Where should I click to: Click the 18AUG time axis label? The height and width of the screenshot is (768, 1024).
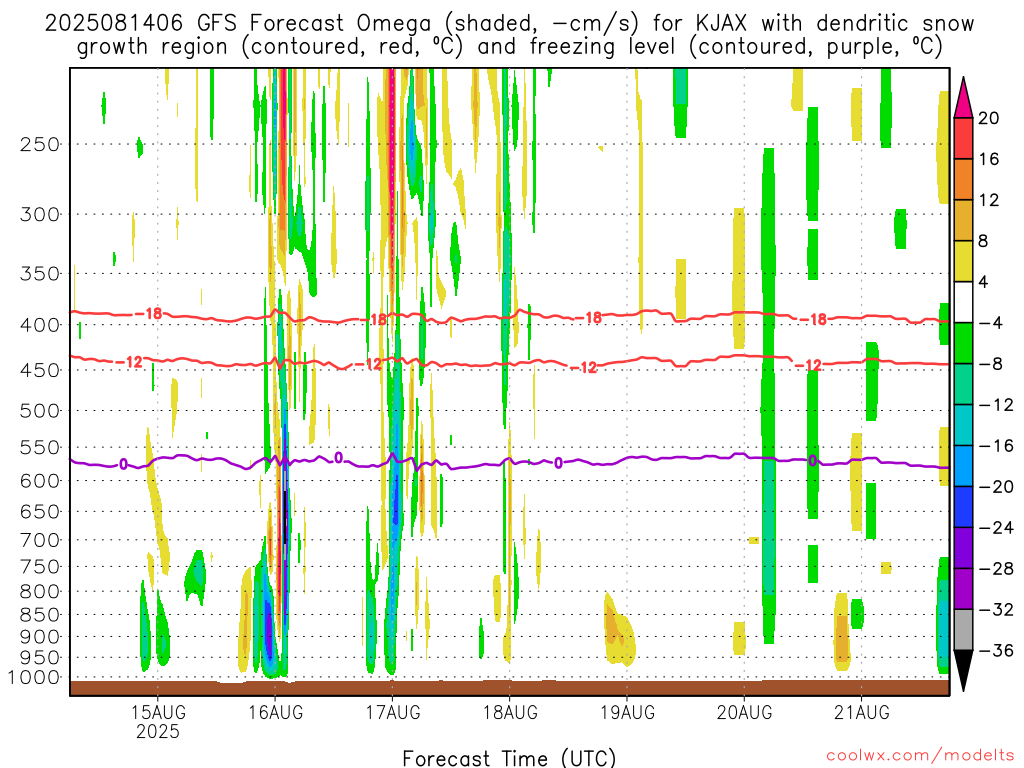pyautogui.click(x=510, y=712)
